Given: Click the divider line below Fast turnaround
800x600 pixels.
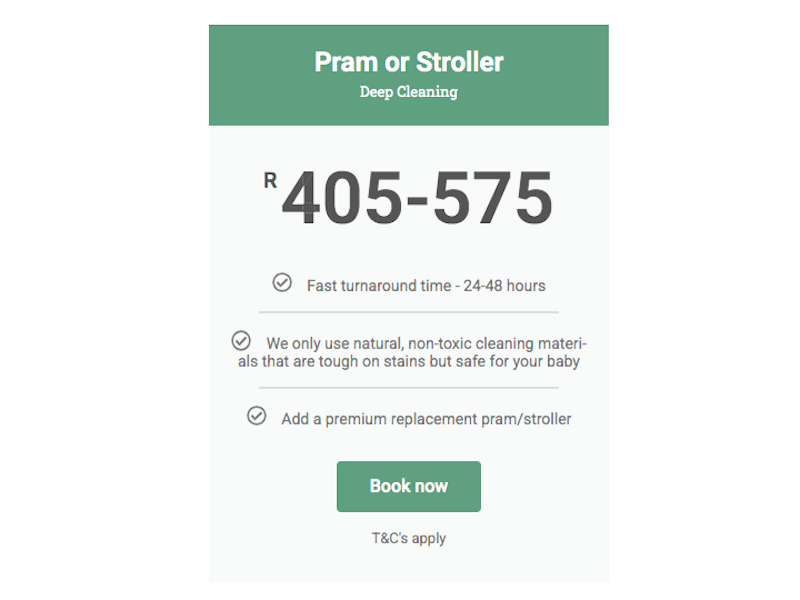Looking at the screenshot, I should [409, 313].
